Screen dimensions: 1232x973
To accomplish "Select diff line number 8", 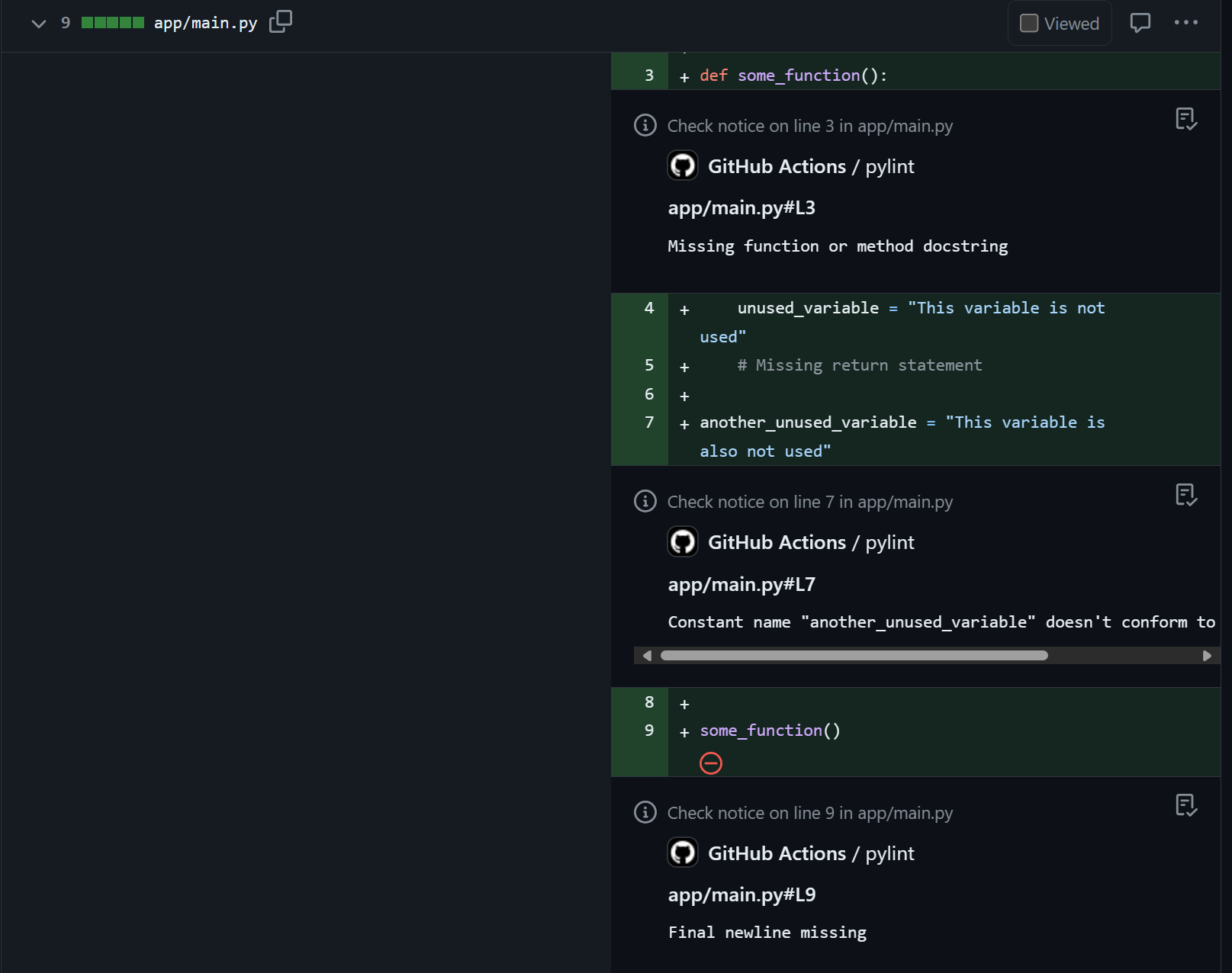I will 649,702.
